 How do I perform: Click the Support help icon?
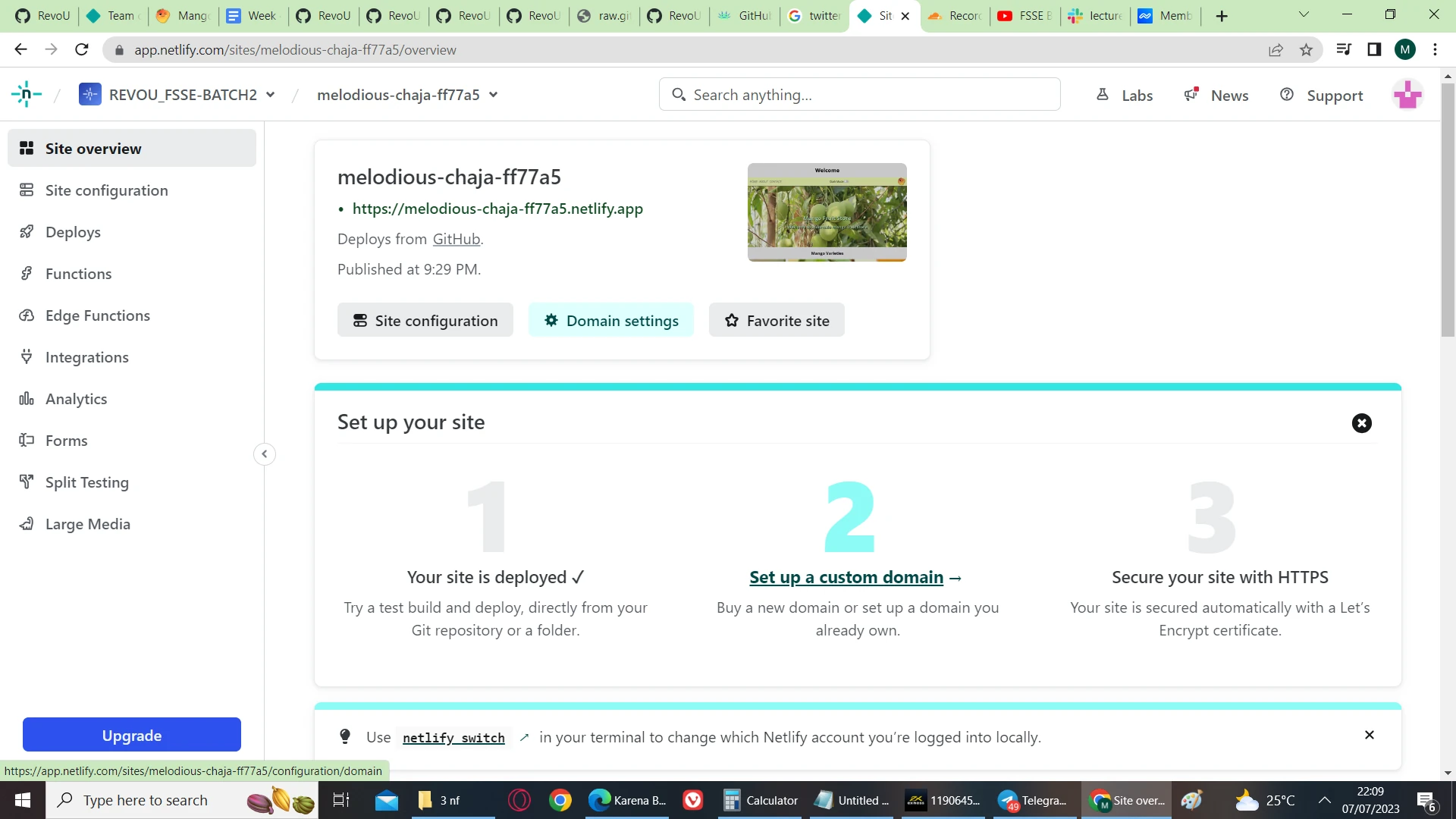pyautogui.click(x=1287, y=95)
